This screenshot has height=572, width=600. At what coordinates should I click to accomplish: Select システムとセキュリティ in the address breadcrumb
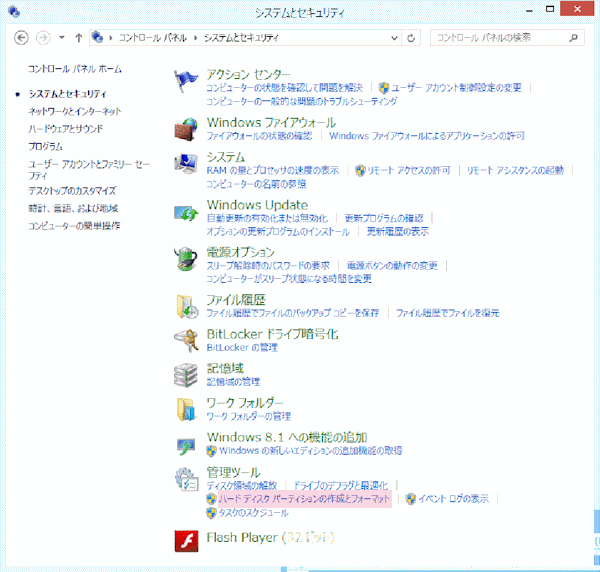click(241, 38)
